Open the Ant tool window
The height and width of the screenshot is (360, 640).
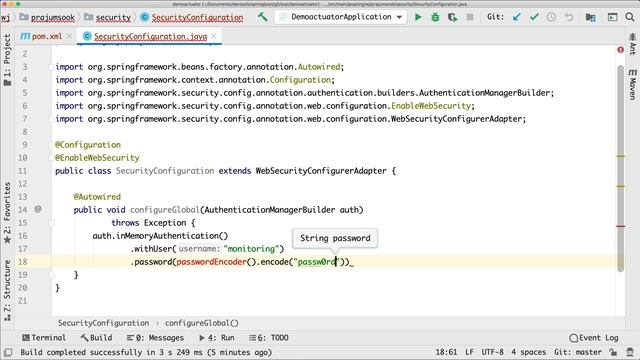[632, 44]
